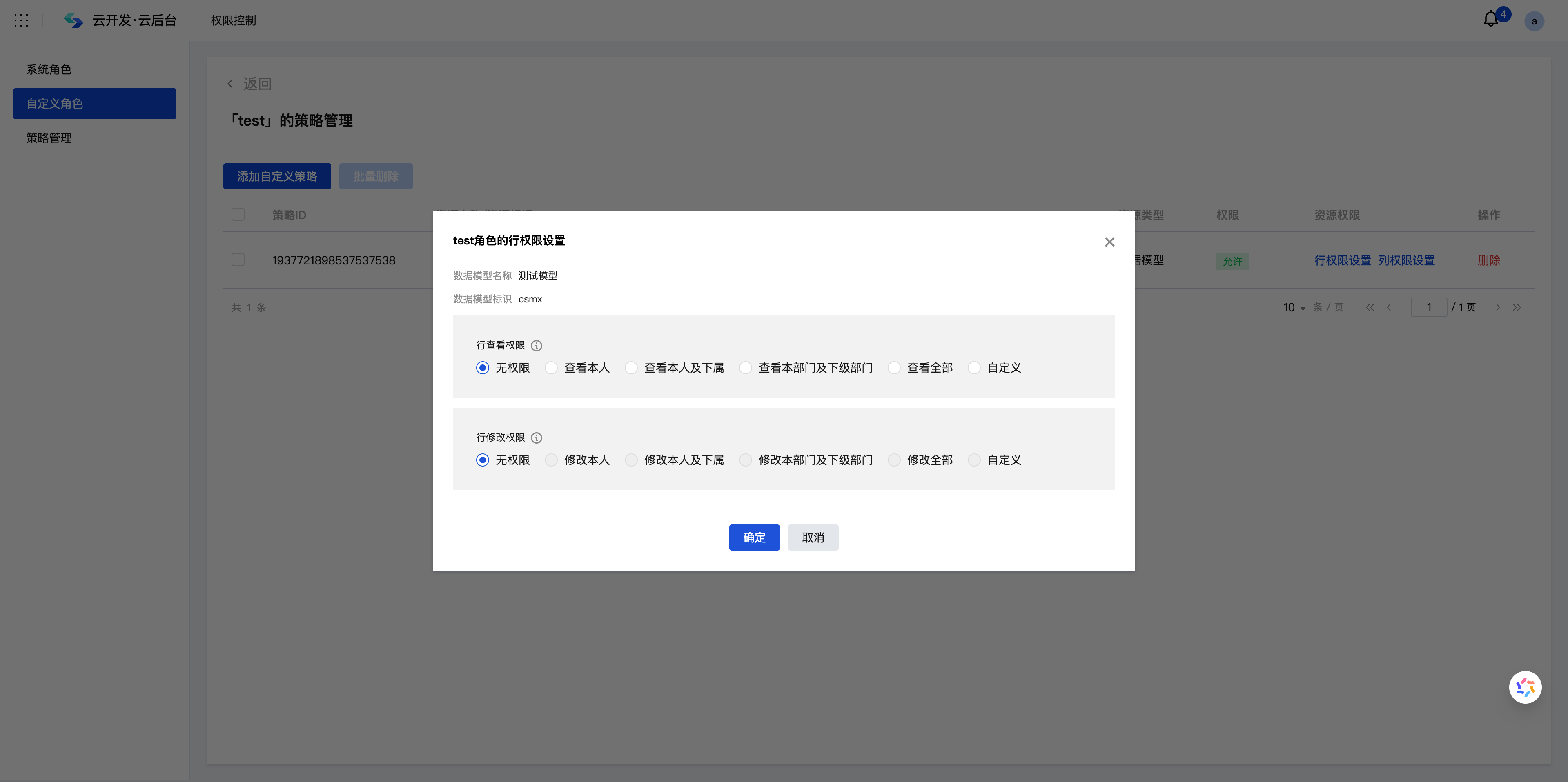Click the 添加自定义策略 button
This screenshot has height=782, width=1568.
point(276,176)
